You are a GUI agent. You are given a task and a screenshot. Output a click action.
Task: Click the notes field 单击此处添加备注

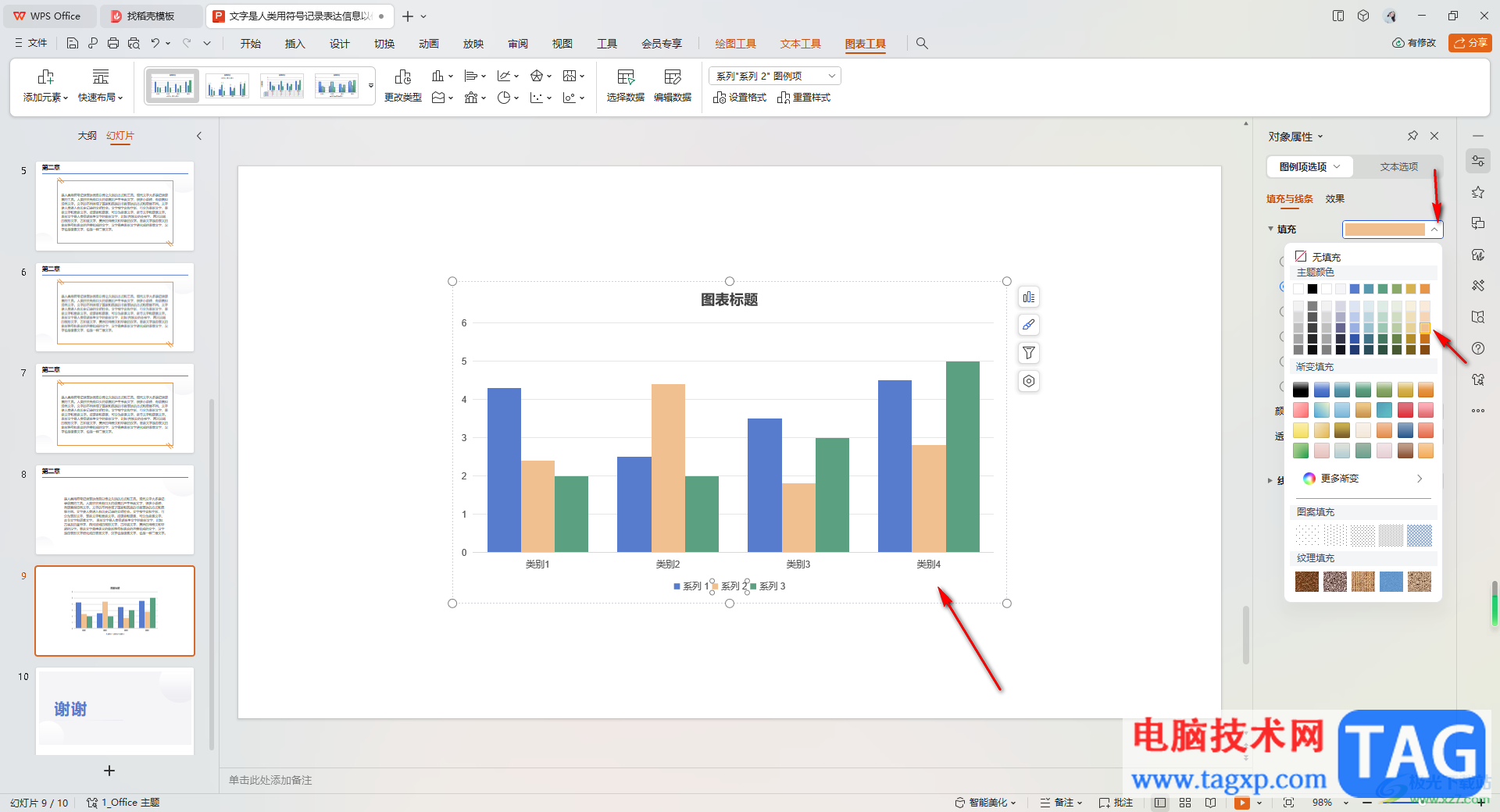[x=270, y=780]
